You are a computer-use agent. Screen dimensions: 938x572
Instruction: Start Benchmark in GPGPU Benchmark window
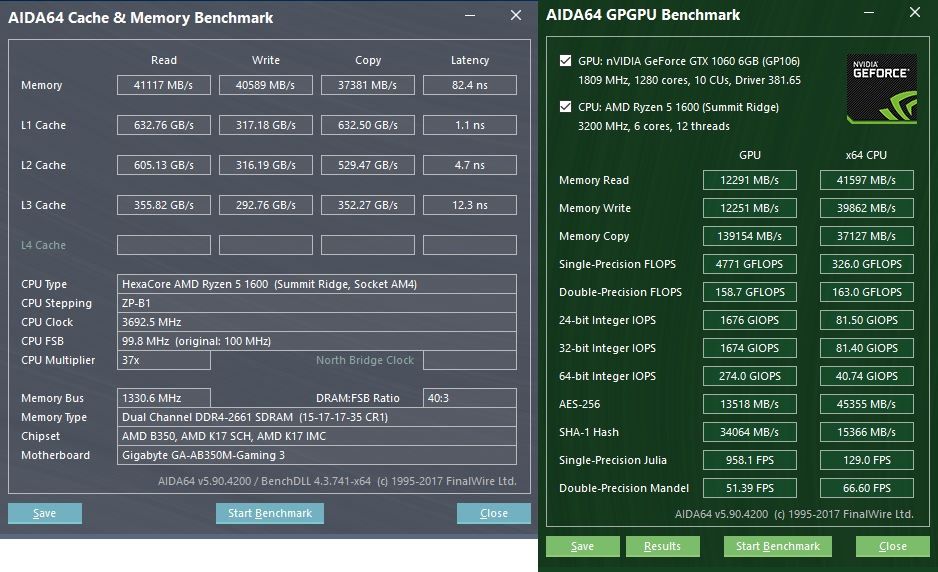[x=778, y=546]
